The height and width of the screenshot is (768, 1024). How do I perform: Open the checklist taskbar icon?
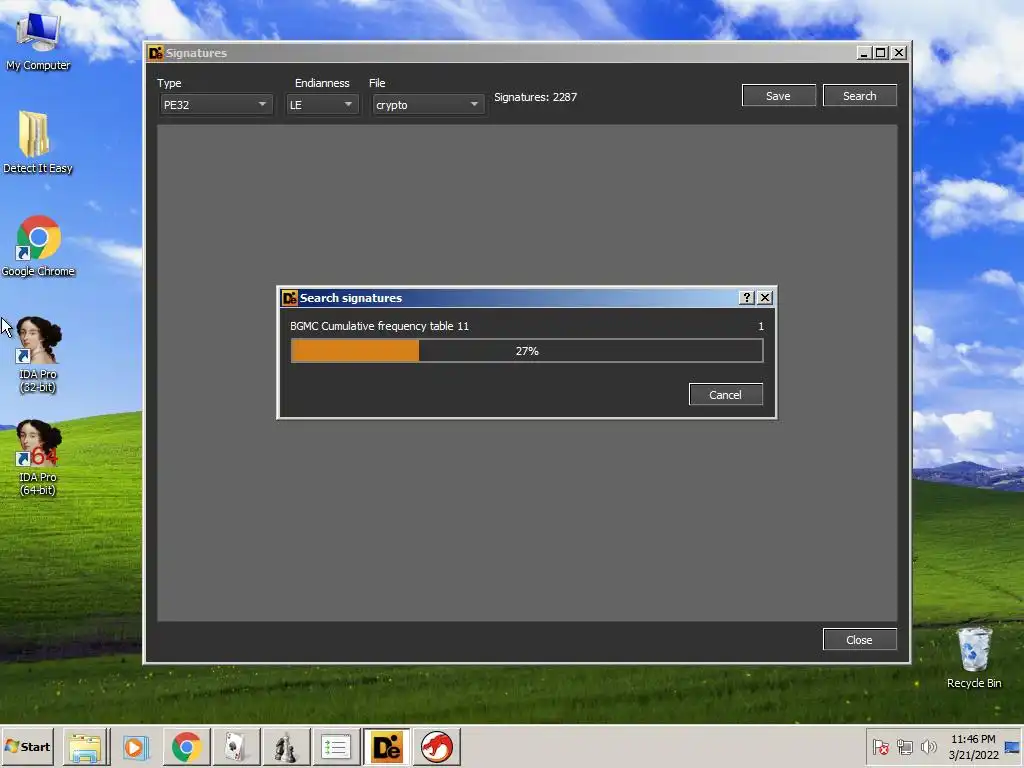click(336, 747)
